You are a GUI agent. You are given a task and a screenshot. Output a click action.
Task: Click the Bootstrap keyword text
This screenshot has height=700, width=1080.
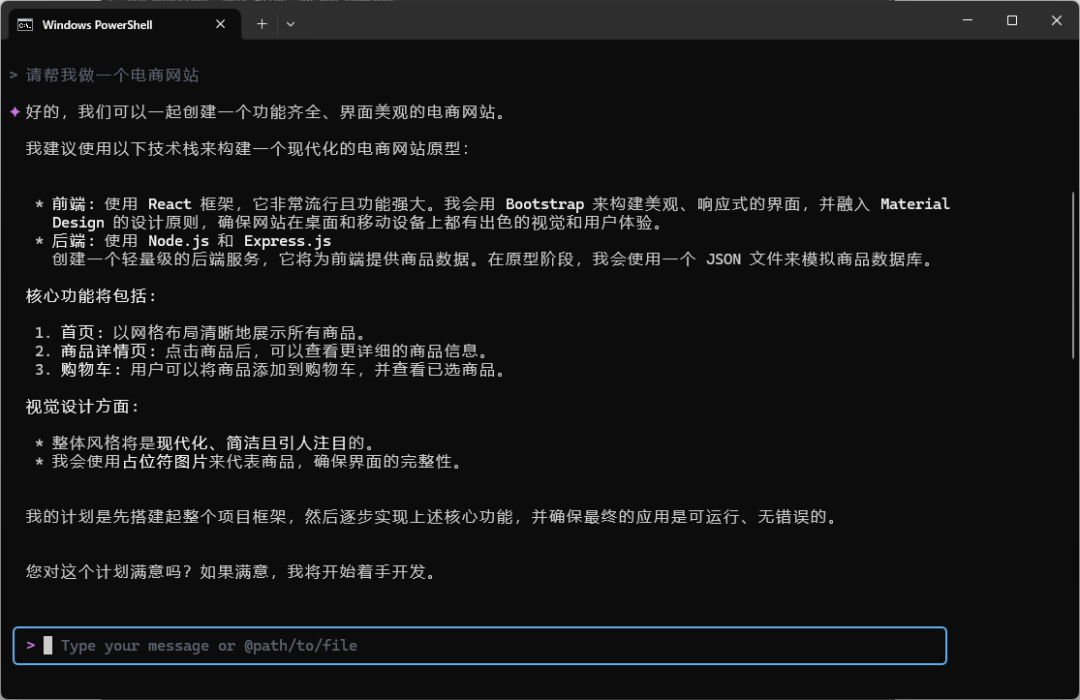pos(544,203)
